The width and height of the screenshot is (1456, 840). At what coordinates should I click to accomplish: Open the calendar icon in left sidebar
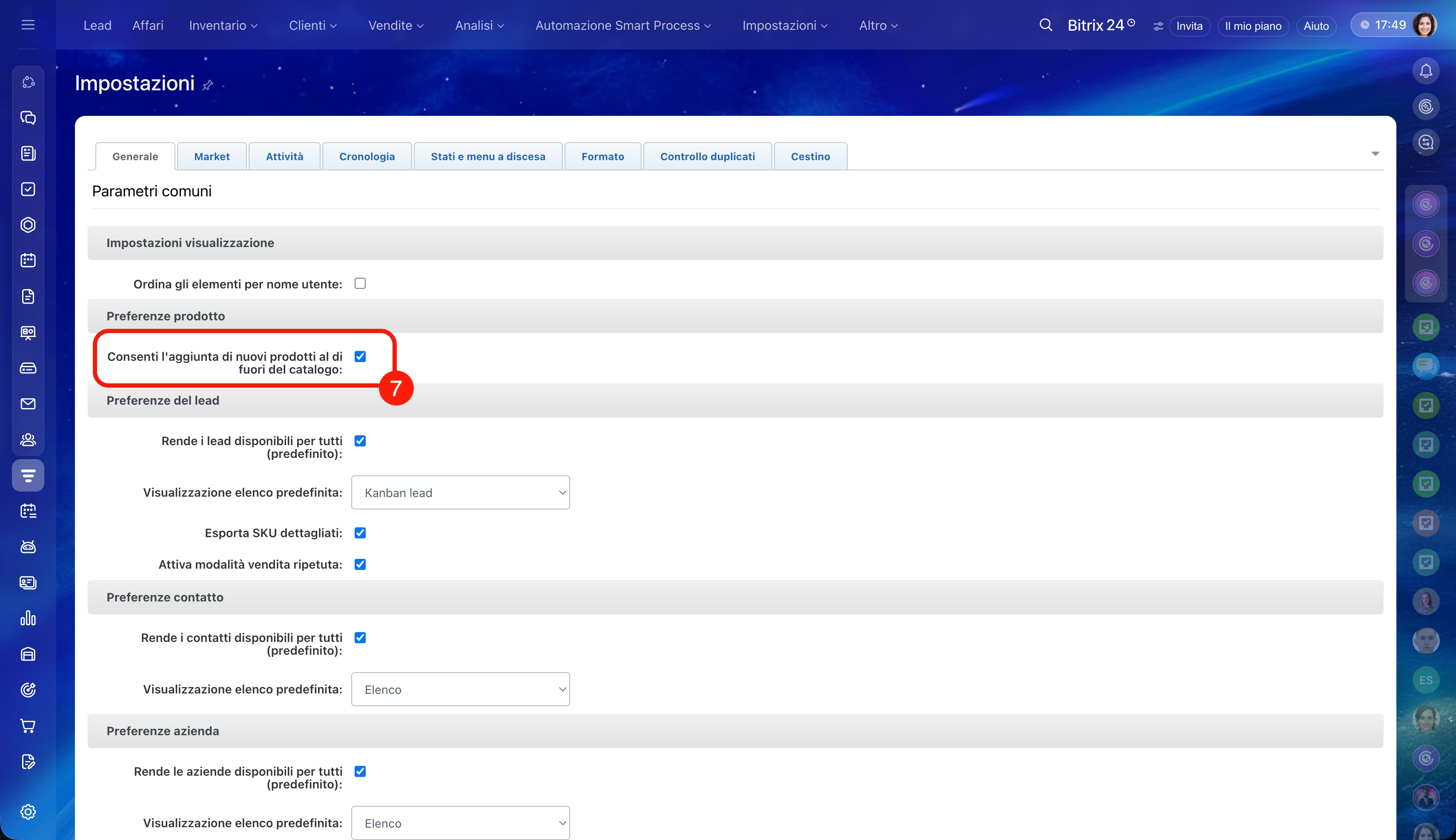(28, 260)
